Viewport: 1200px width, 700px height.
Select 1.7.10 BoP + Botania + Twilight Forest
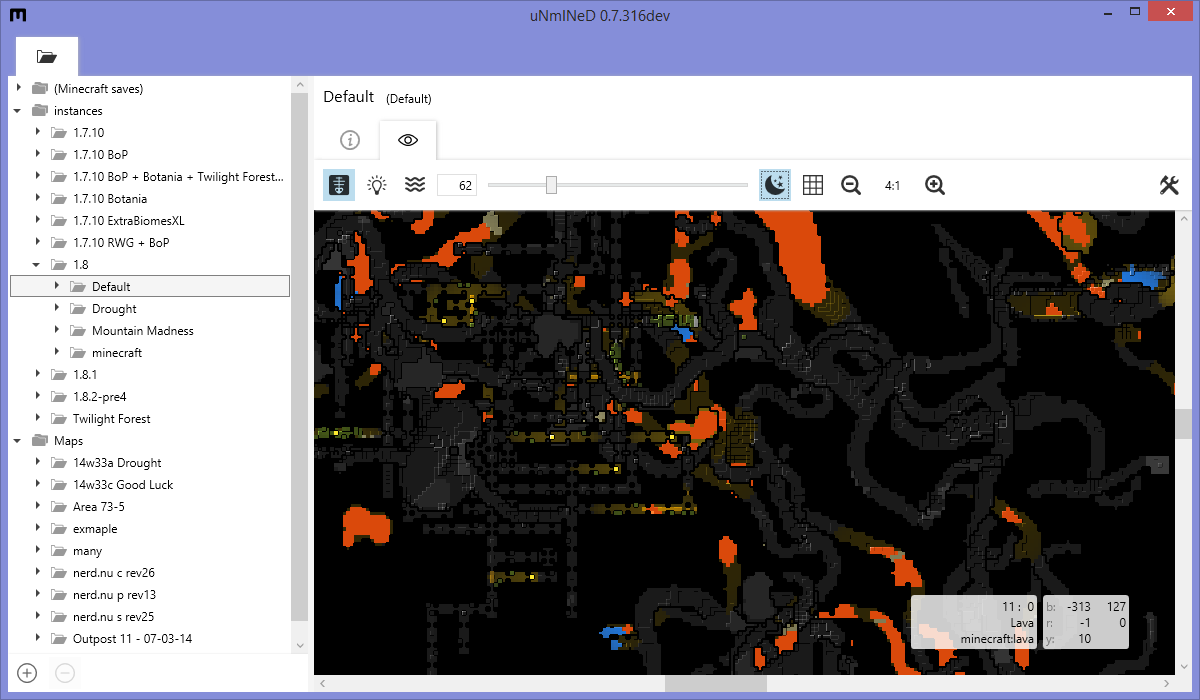point(178,176)
